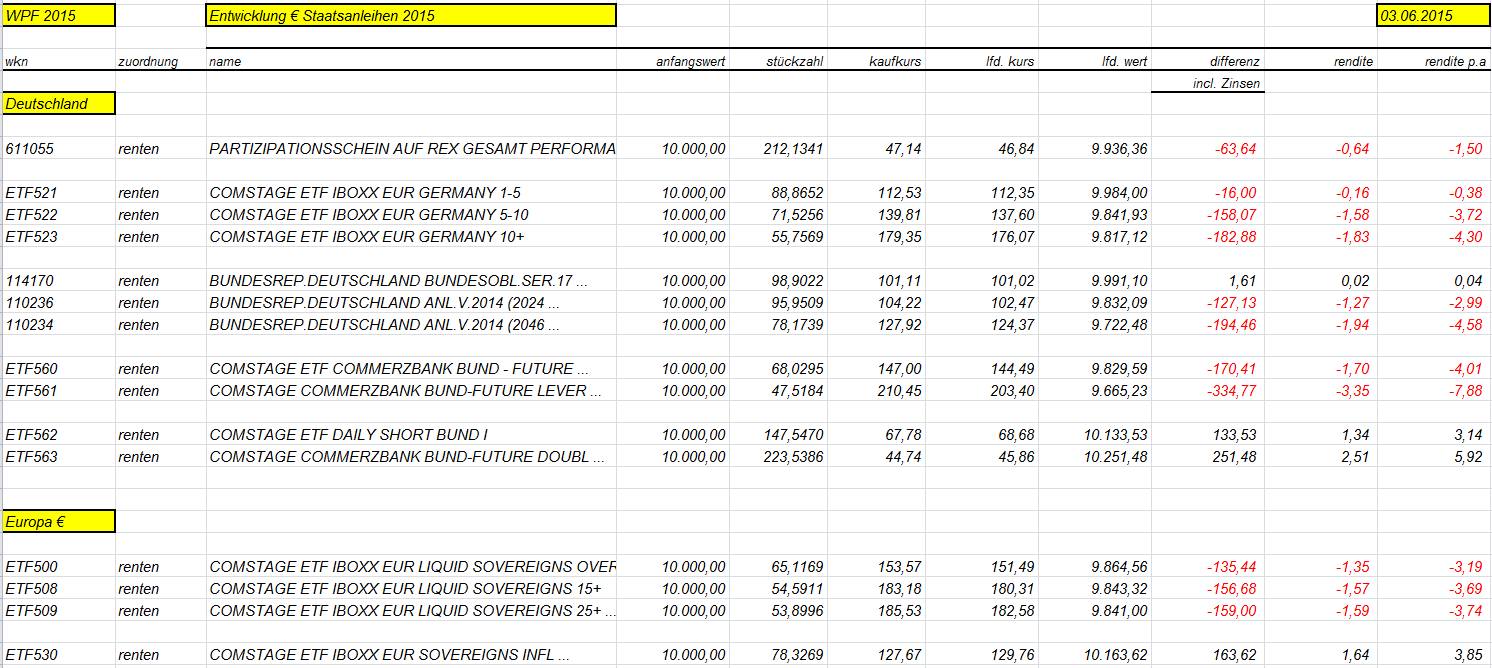Click differenz value -334,77

point(1208,391)
